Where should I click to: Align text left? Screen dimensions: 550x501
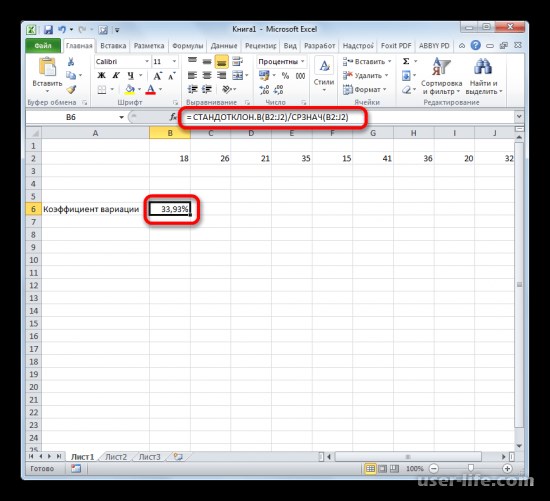(192, 75)
